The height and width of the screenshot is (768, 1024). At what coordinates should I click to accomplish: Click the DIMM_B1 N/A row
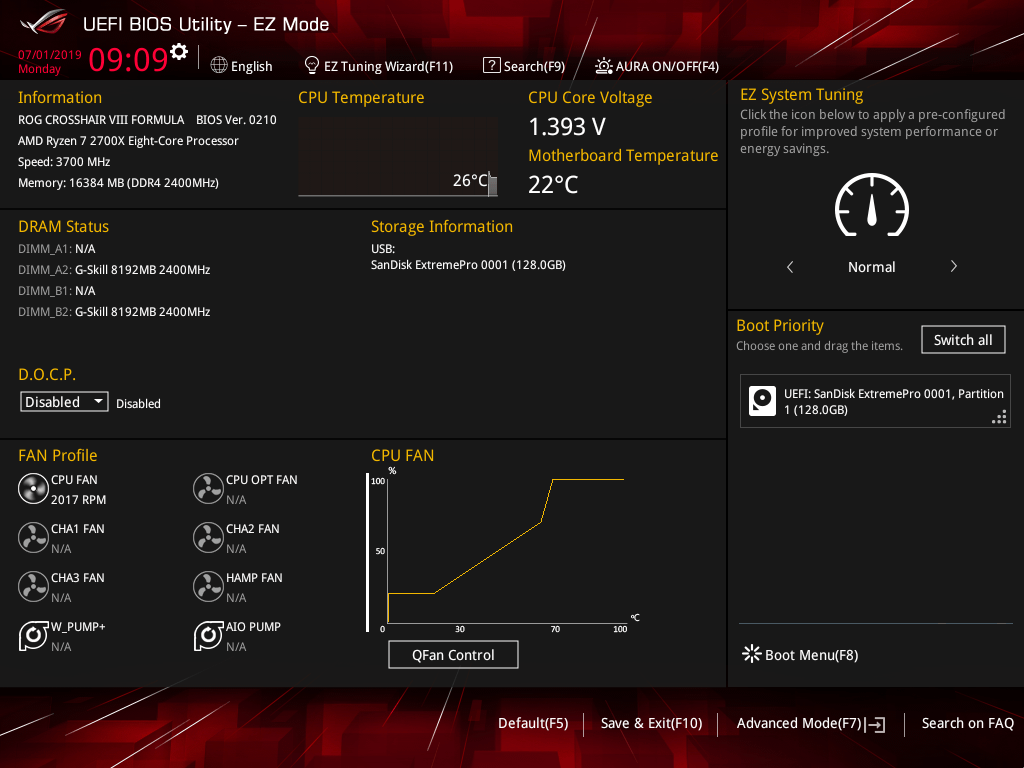pos(57,291)
